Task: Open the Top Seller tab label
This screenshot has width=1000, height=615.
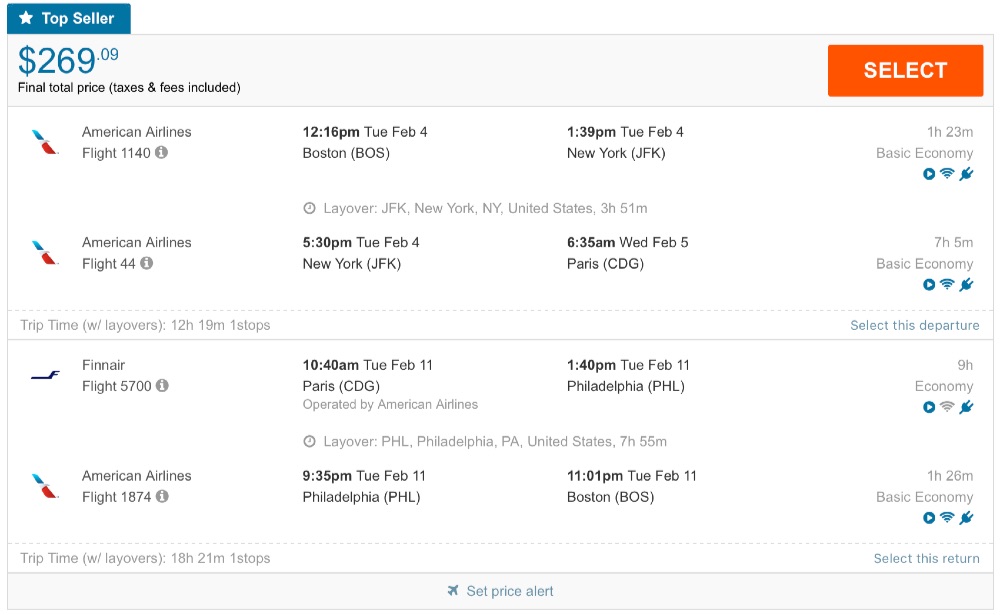Action: pos(69,19)
